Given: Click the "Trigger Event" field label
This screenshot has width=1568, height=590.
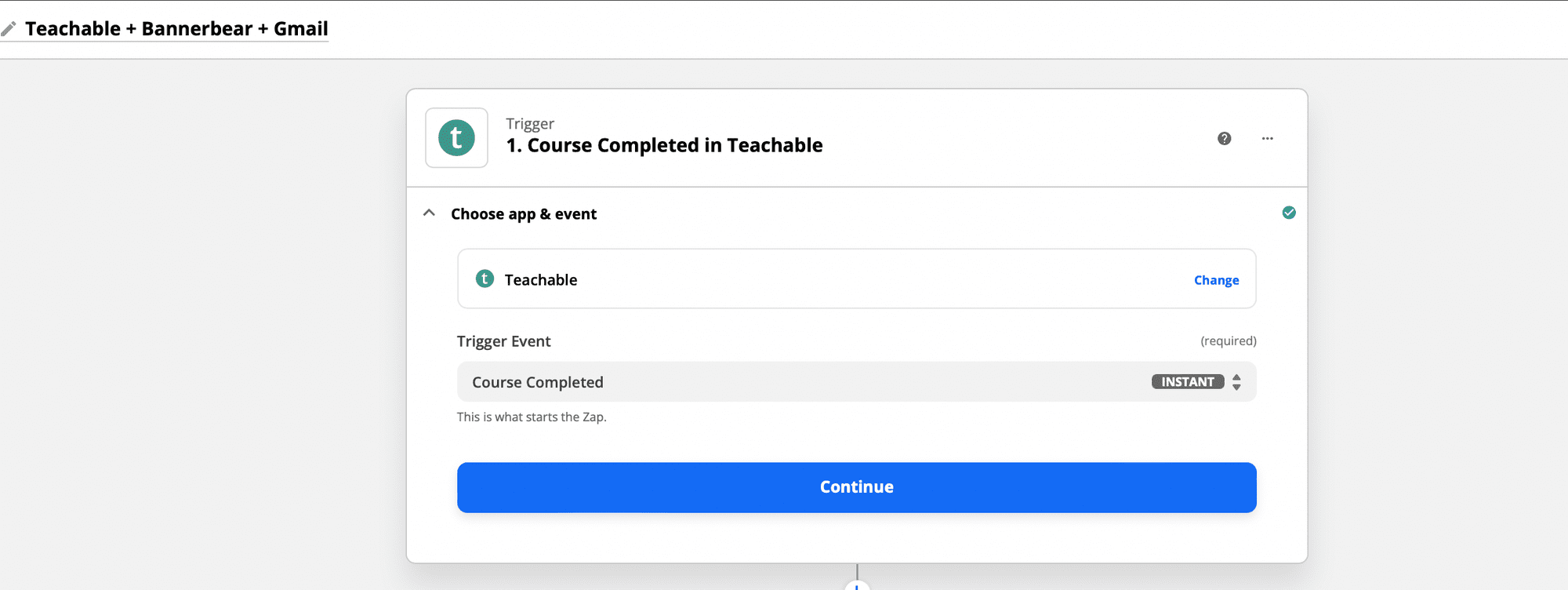Looking at the screenshot, I should click(x=503, y=341).
